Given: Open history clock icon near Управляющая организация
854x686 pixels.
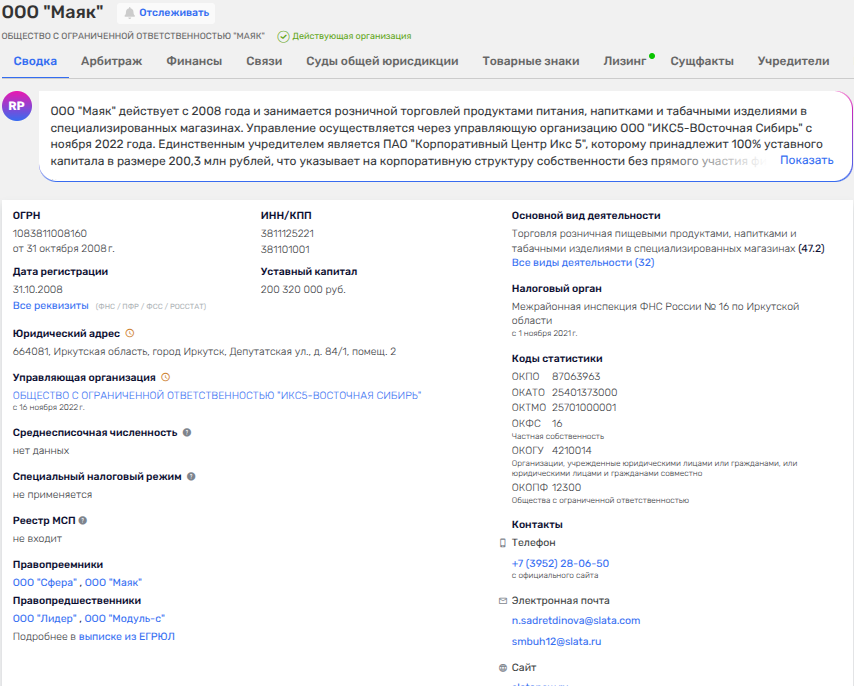Looking at the screenshot, I should click(x=165, y=378).
